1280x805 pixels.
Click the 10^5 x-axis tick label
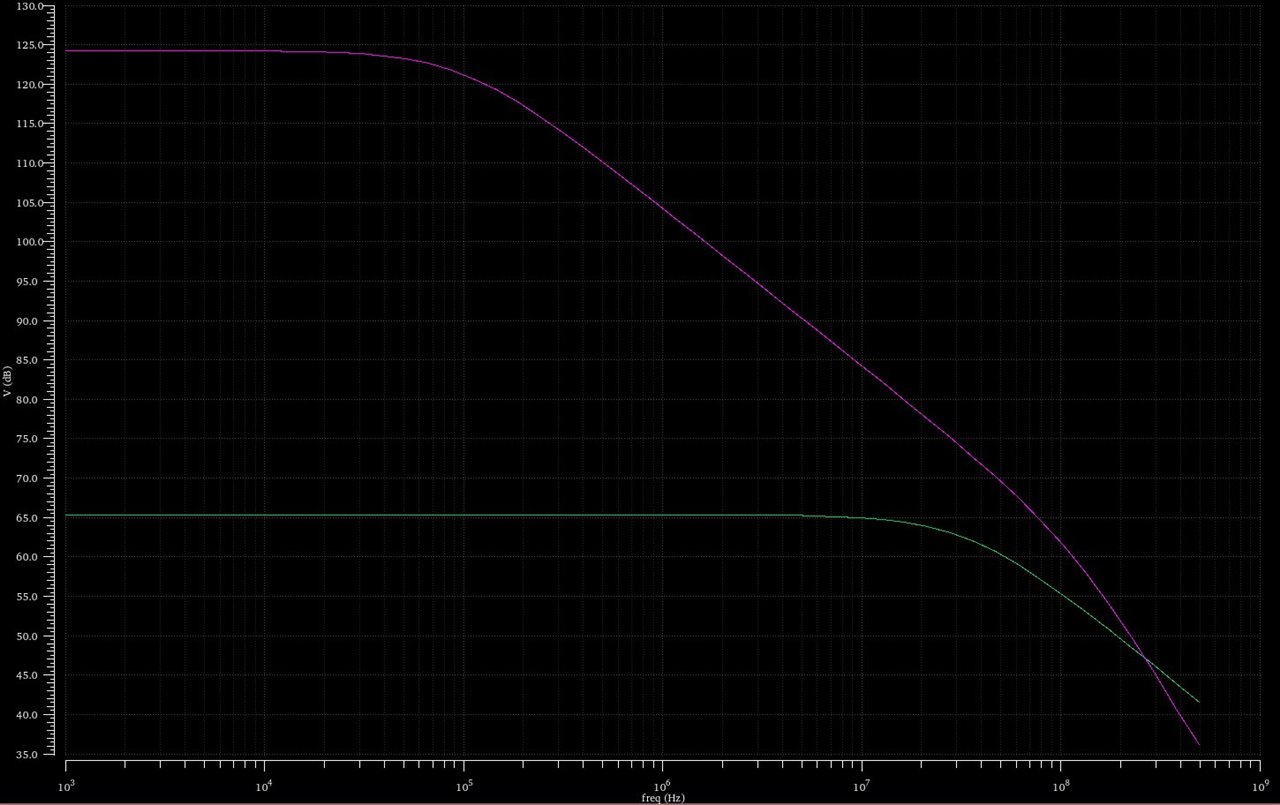[463, 786]
